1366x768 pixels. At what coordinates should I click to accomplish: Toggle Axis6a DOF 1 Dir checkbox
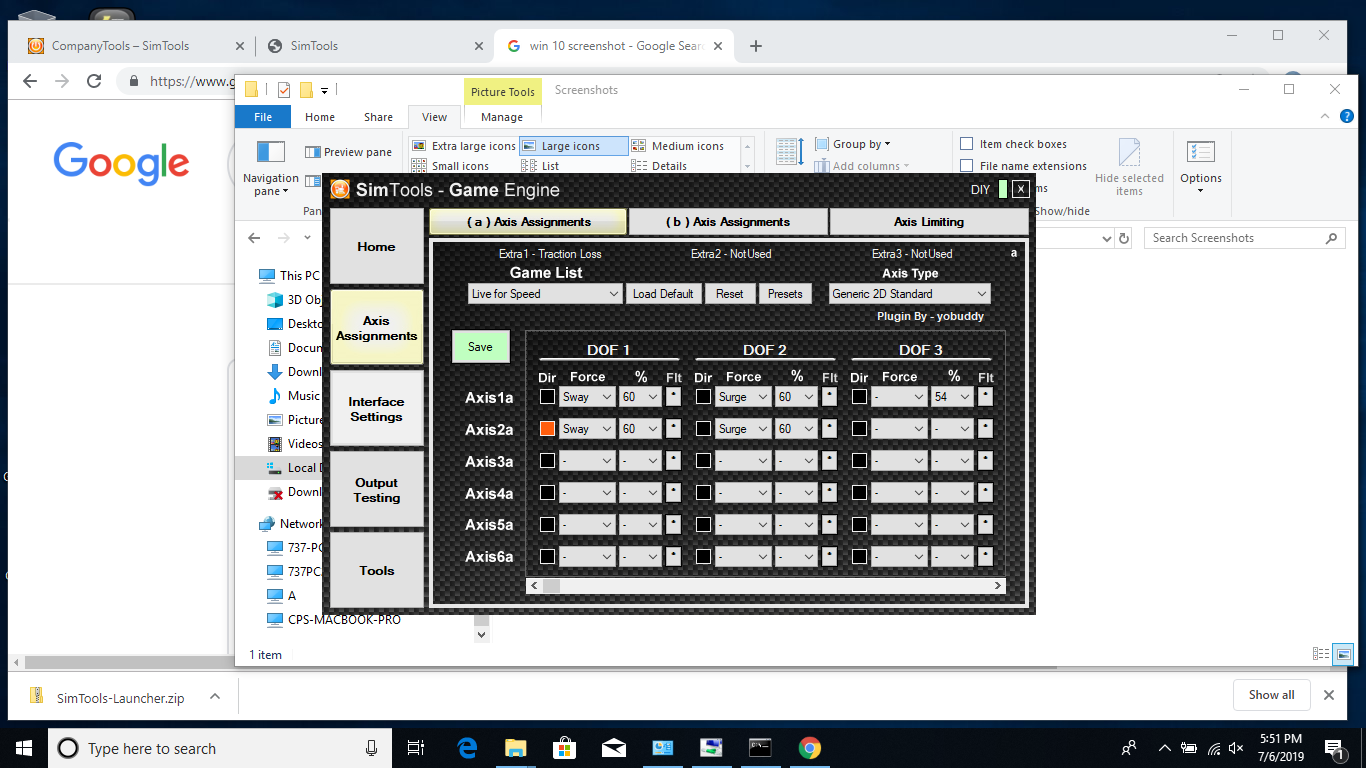point(547,556)
